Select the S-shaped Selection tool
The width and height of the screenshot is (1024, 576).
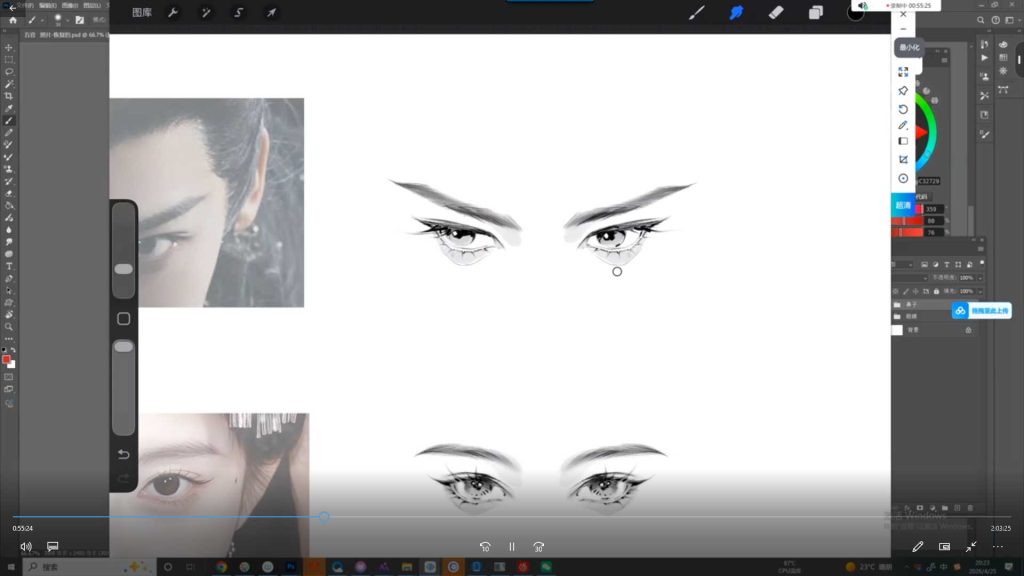click(x=238, y=12)
